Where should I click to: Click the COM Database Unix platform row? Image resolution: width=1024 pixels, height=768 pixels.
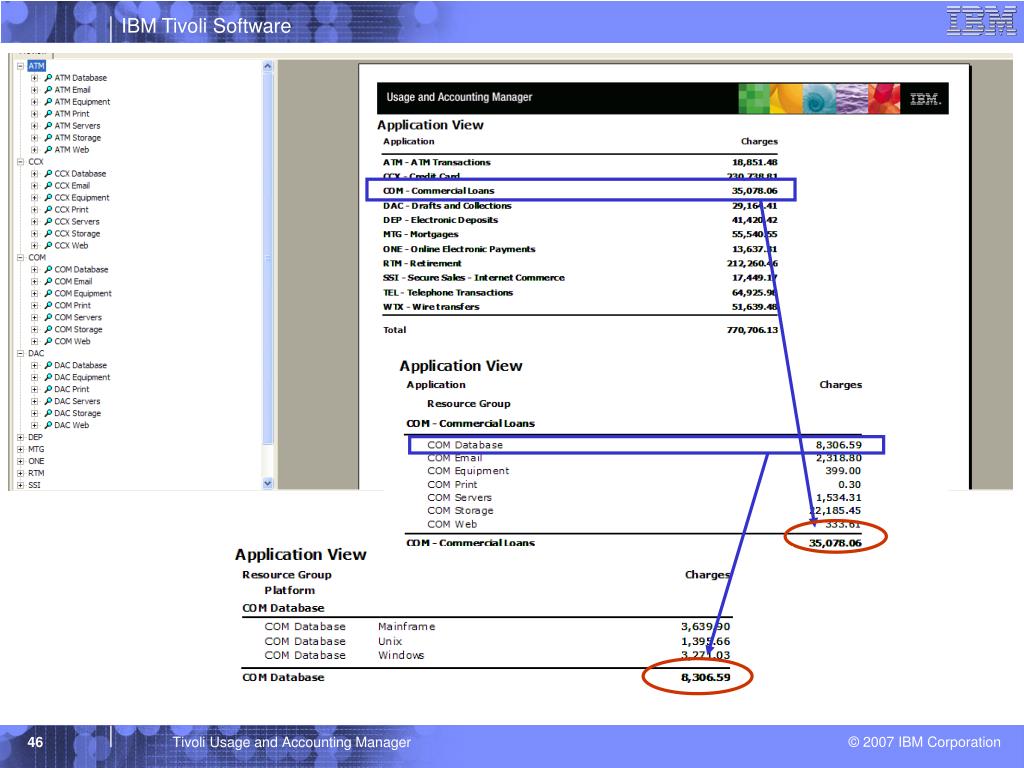(x=497, y=641)
